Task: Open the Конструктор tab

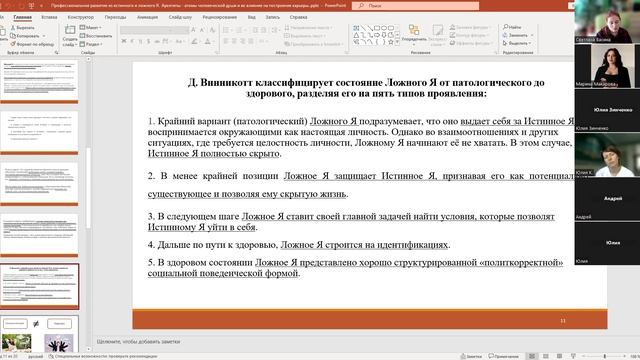Action: pyautogui.click(x=80, y=17)
